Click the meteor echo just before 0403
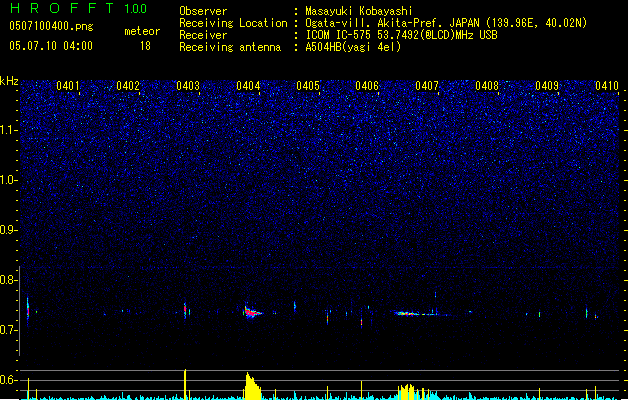This screenshot has width=629, height=400. tap(185, 310)
